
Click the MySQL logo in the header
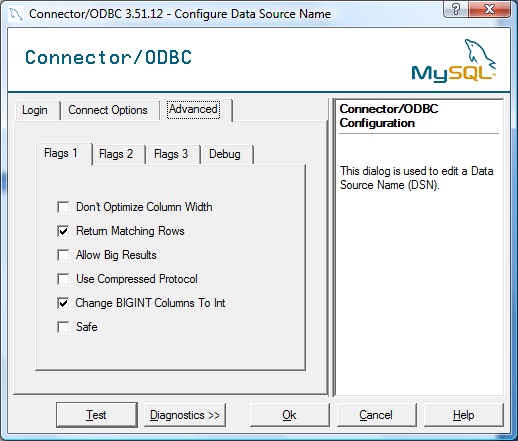pyautogui.click(x=454, y=61)
